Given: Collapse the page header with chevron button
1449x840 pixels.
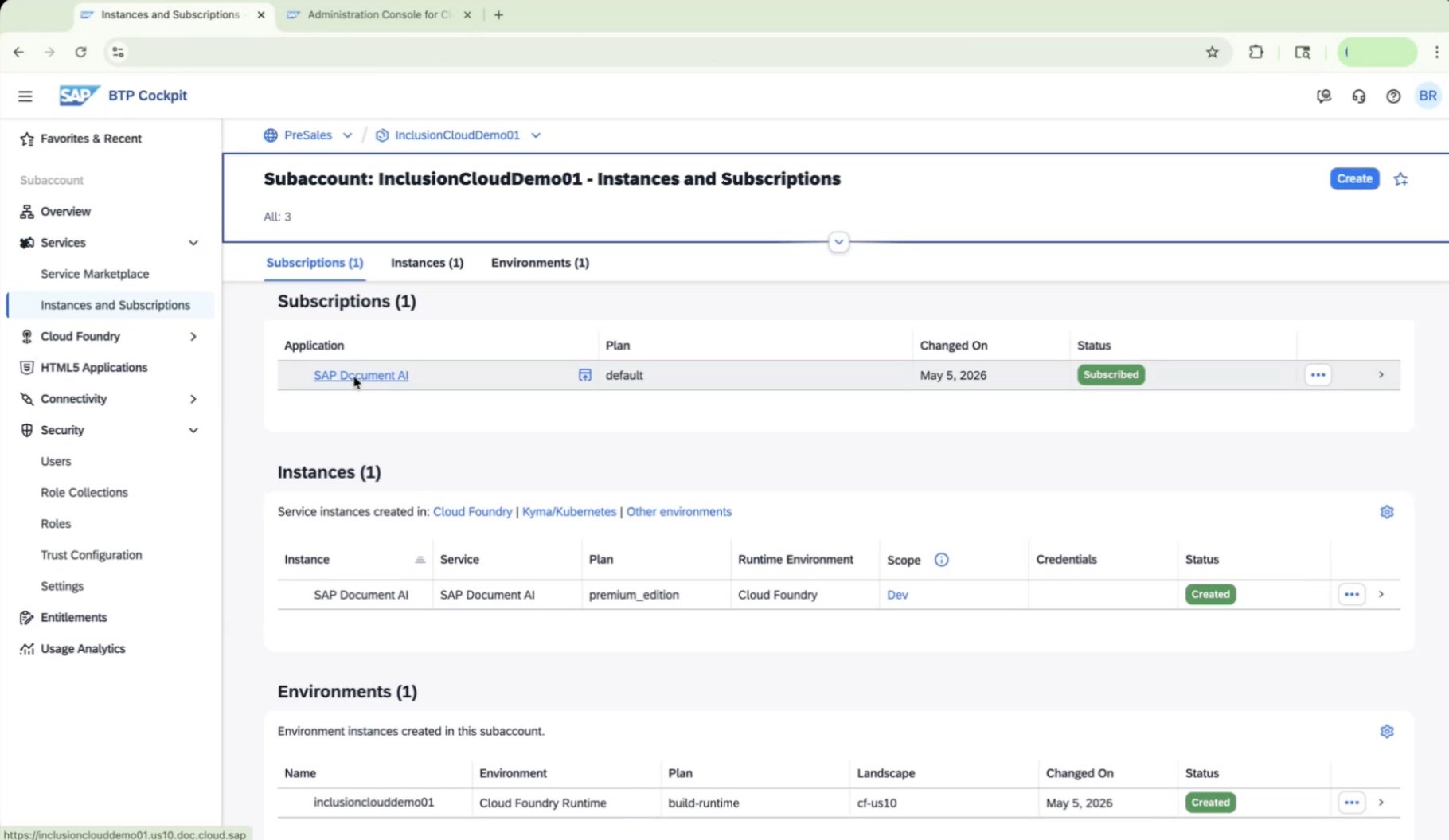Looking at the screenshot, I should pyautogui.click(x=838, y=242).
